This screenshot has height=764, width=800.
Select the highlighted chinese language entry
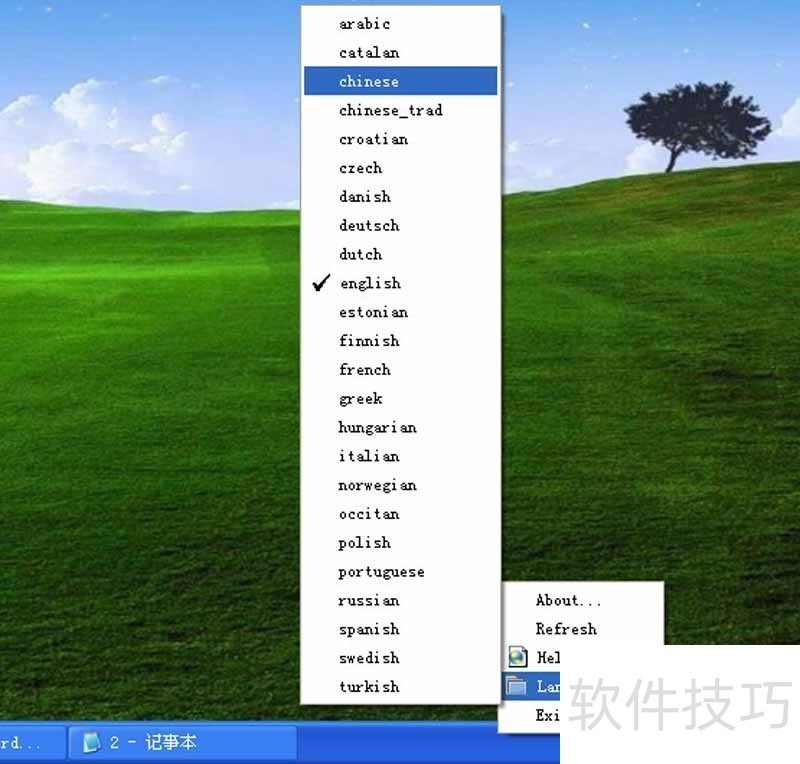[401, 81]
